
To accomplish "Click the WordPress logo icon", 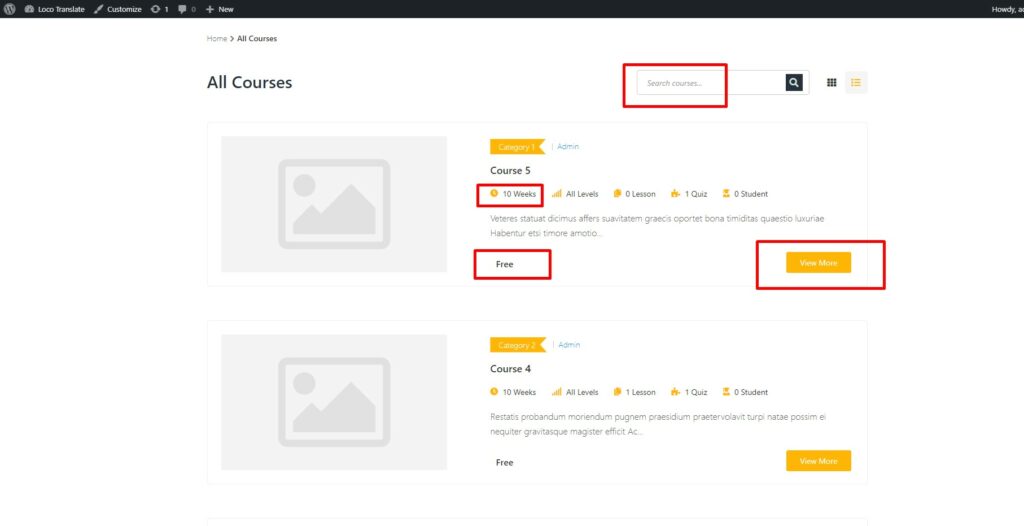I will click(10, 9).
